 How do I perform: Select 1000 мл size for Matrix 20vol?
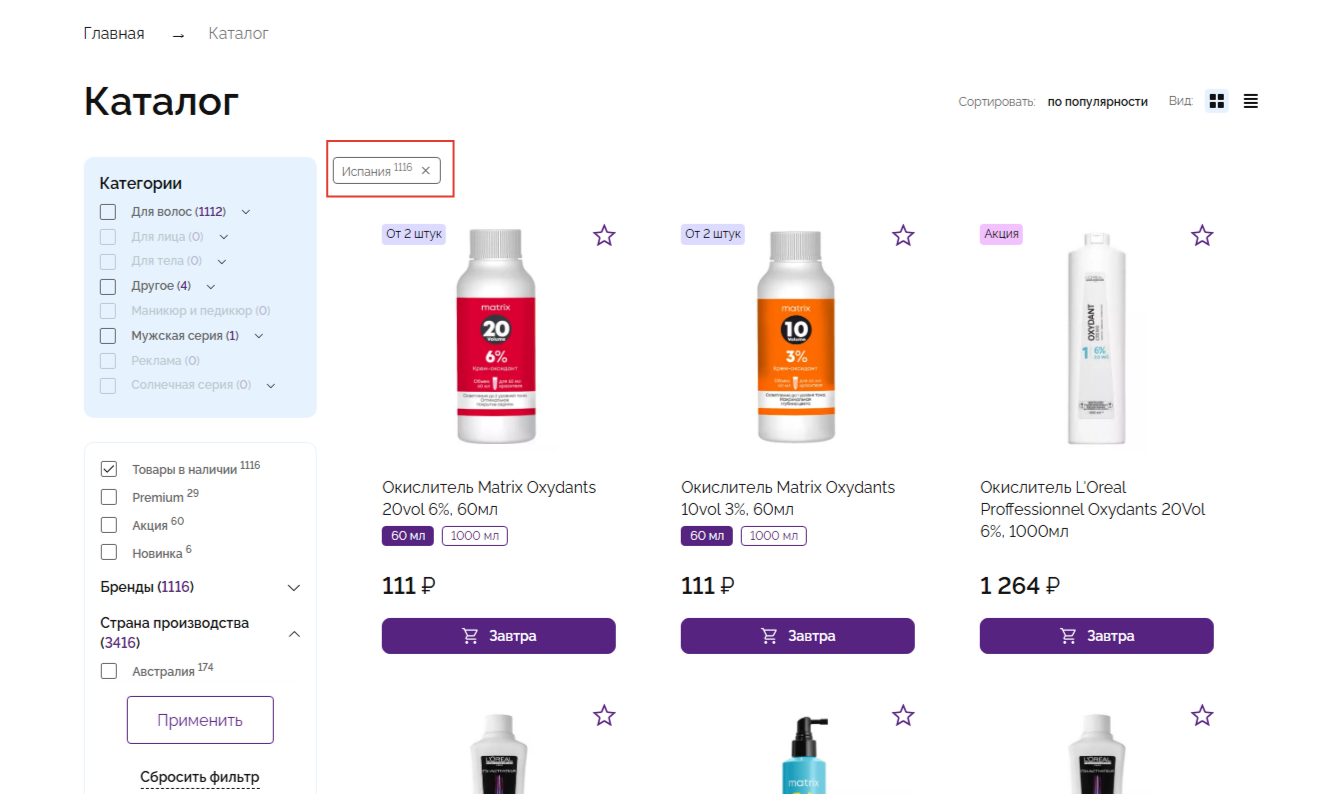[x=474, y=536]
